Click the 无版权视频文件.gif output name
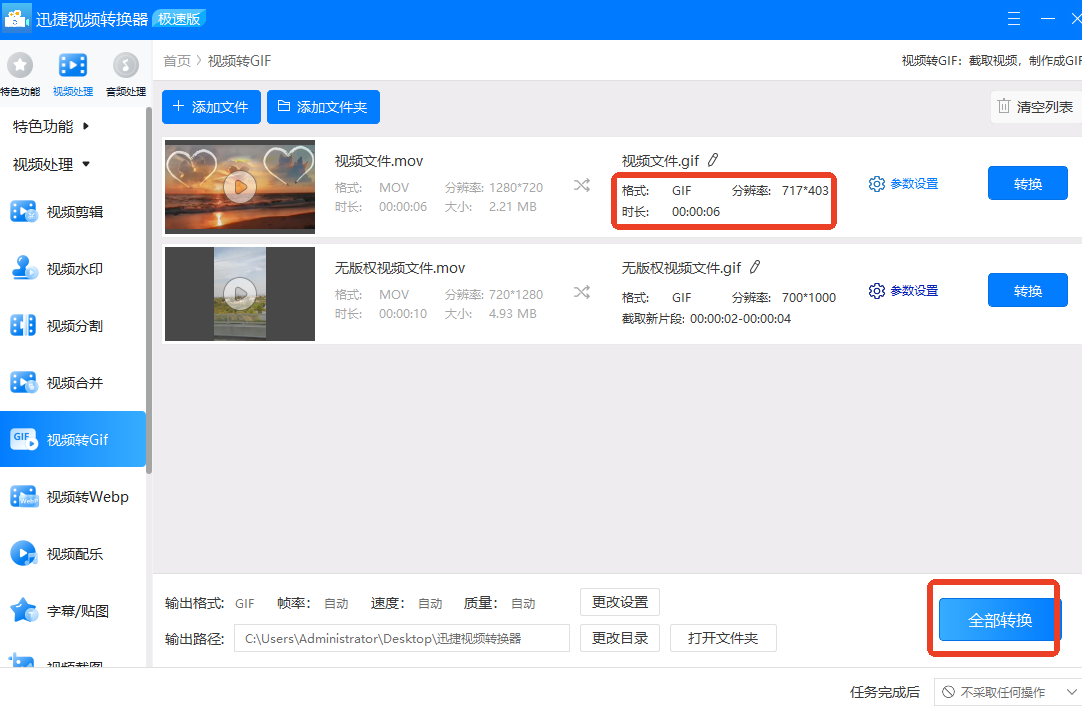This screenshot has width=1082, height=710. (681, 268)
